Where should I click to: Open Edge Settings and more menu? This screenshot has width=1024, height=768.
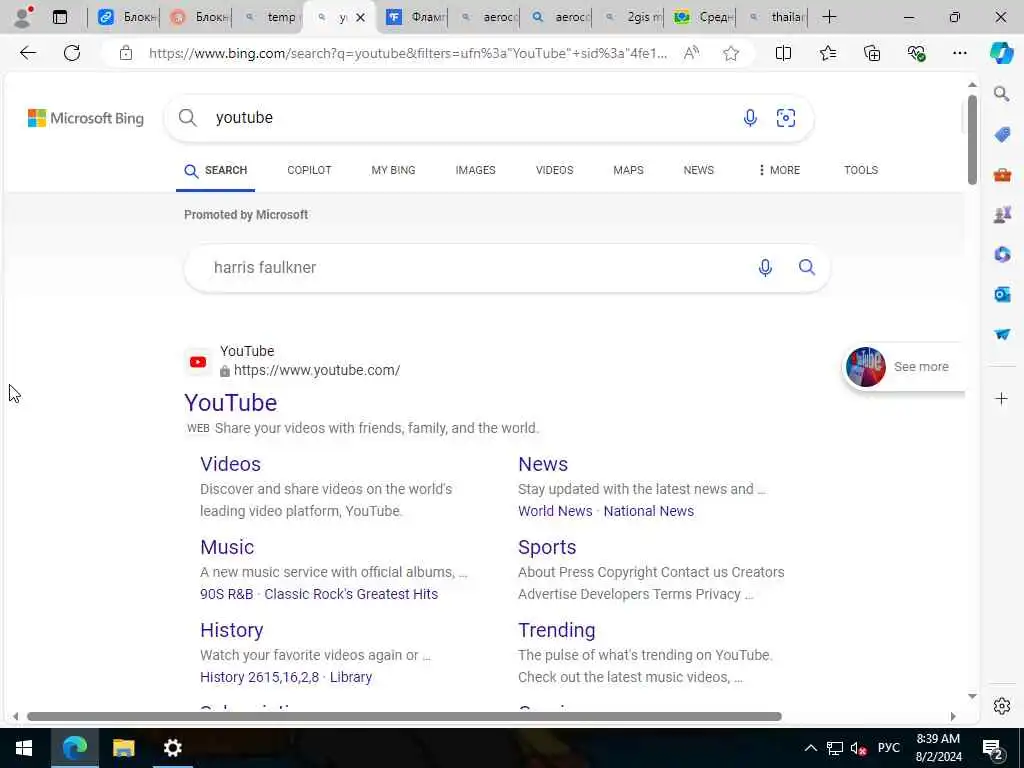coord(959,53)
